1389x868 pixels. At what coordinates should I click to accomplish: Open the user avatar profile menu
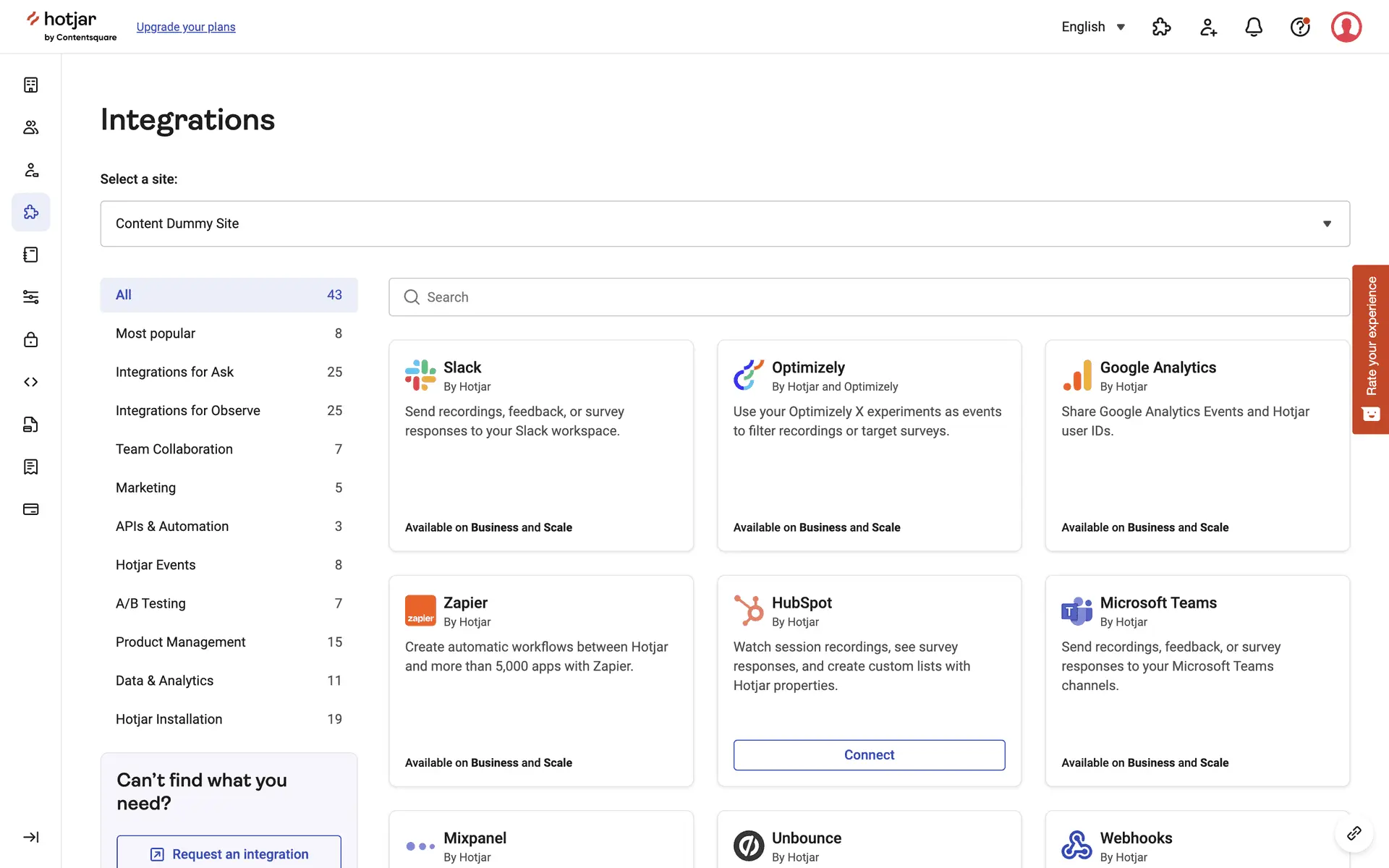[x=1346, y=27]
